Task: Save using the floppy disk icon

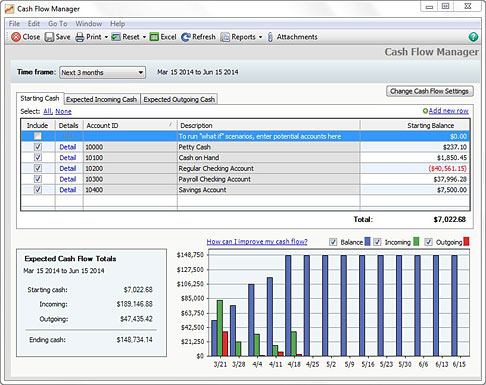Action: [49, 37]
